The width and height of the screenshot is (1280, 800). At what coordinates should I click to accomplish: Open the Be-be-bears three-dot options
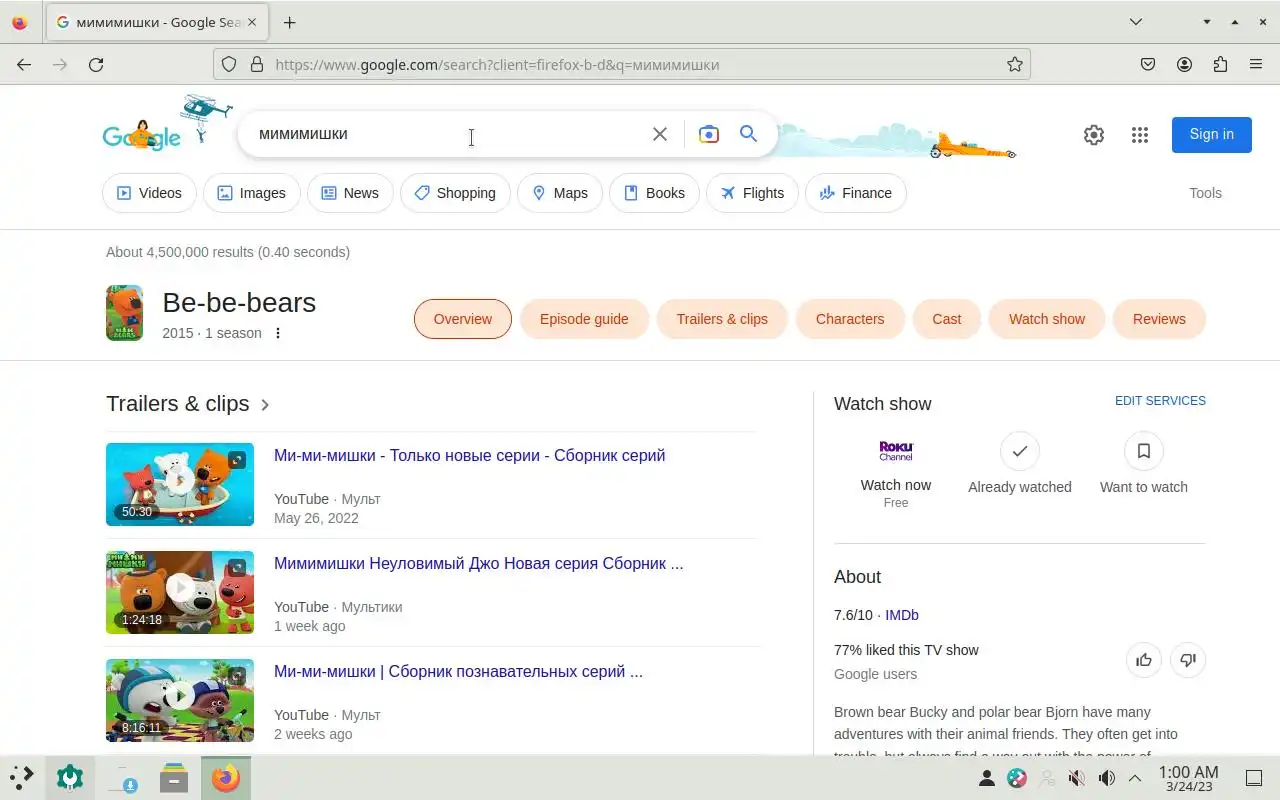(278, 333)
